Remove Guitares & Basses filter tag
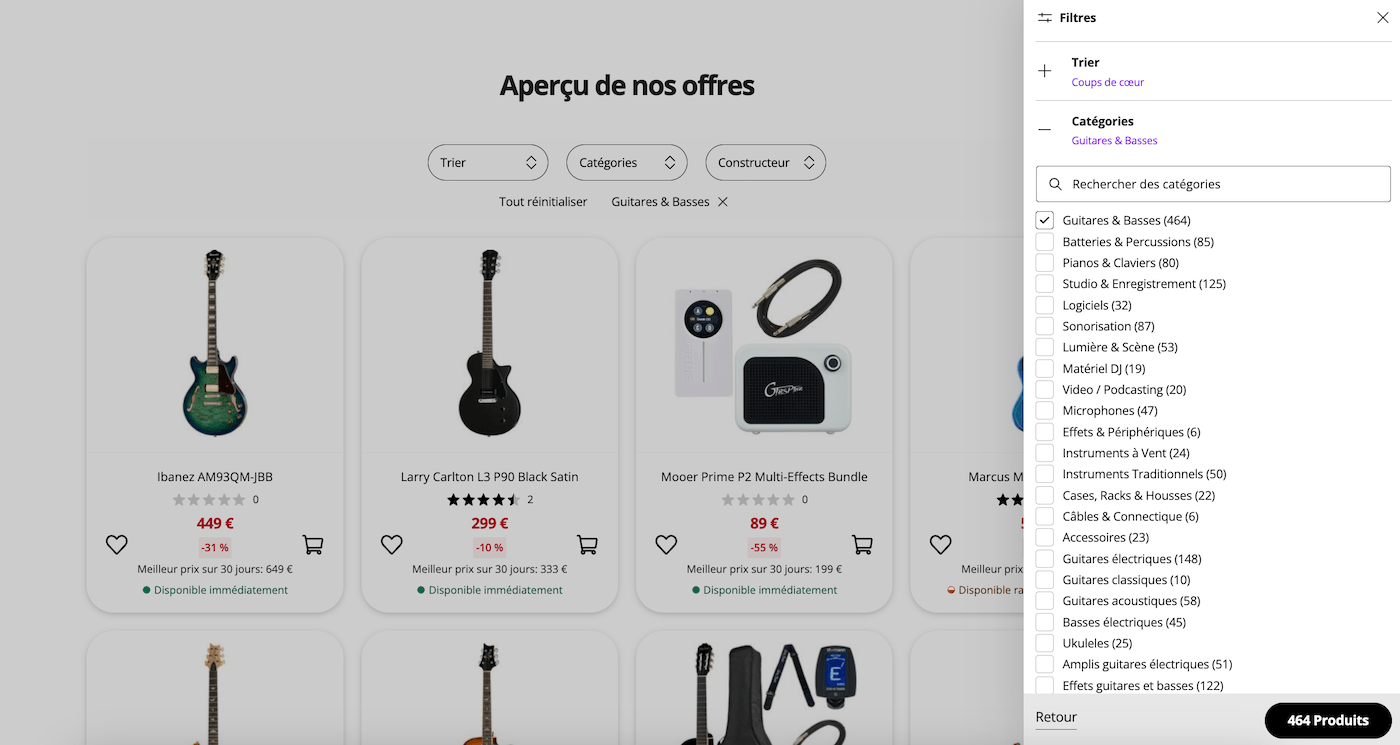 pos(723,202)
